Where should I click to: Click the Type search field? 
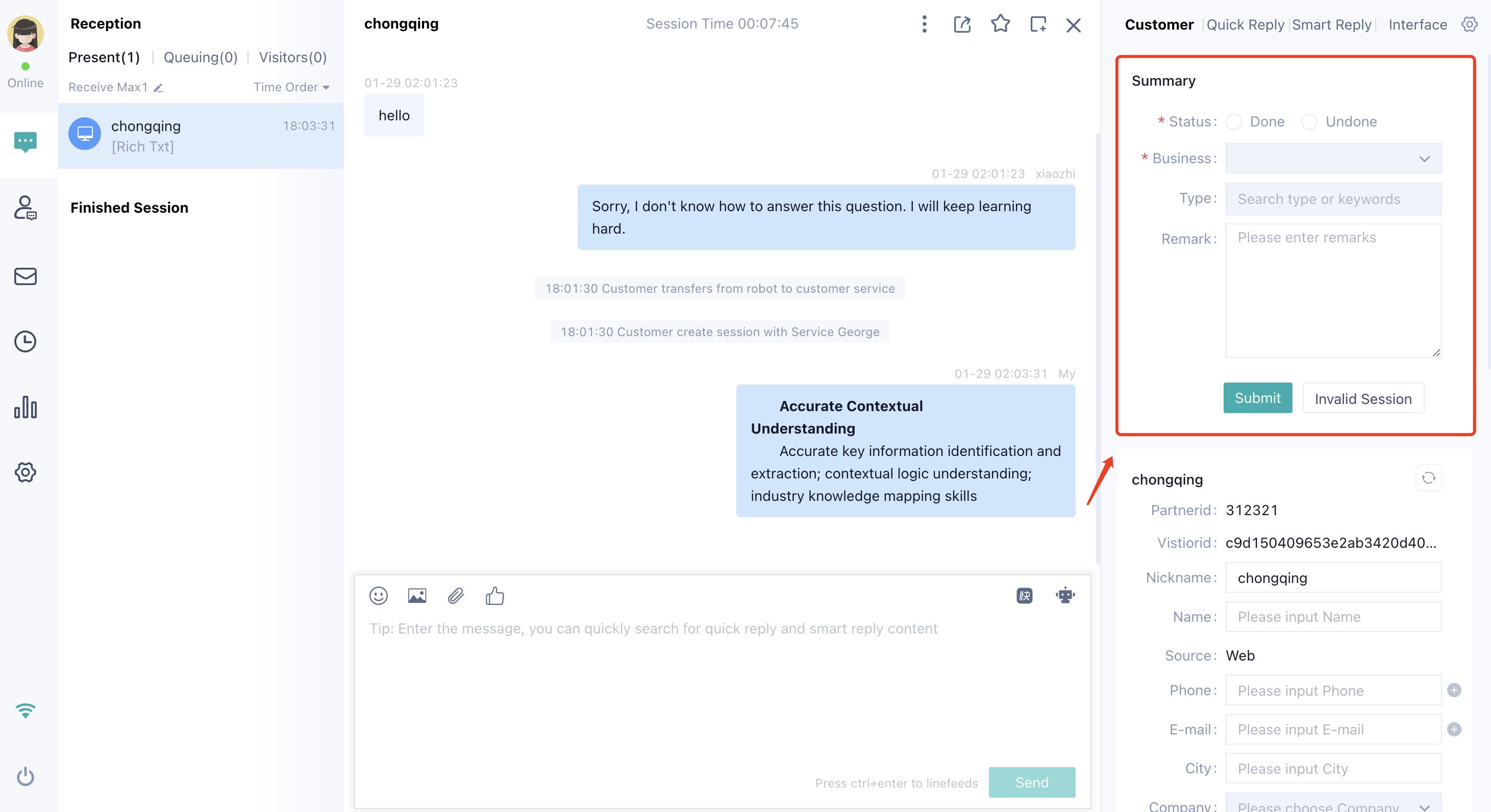(x=1333, y=199)
